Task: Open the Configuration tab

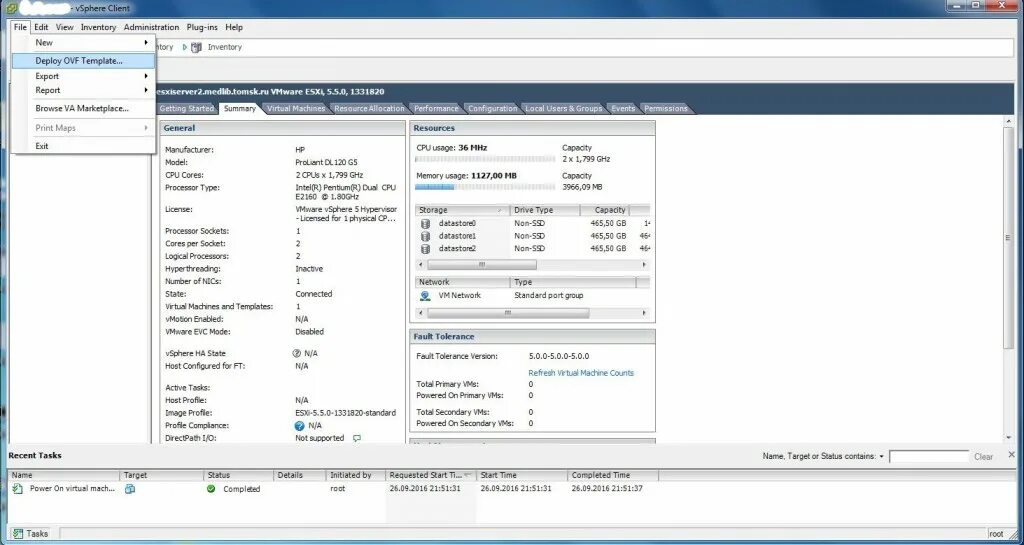Action: (492, 108)
